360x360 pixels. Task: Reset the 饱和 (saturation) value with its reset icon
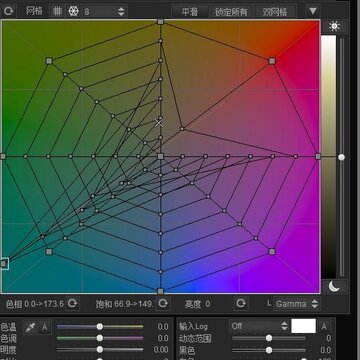163,304
